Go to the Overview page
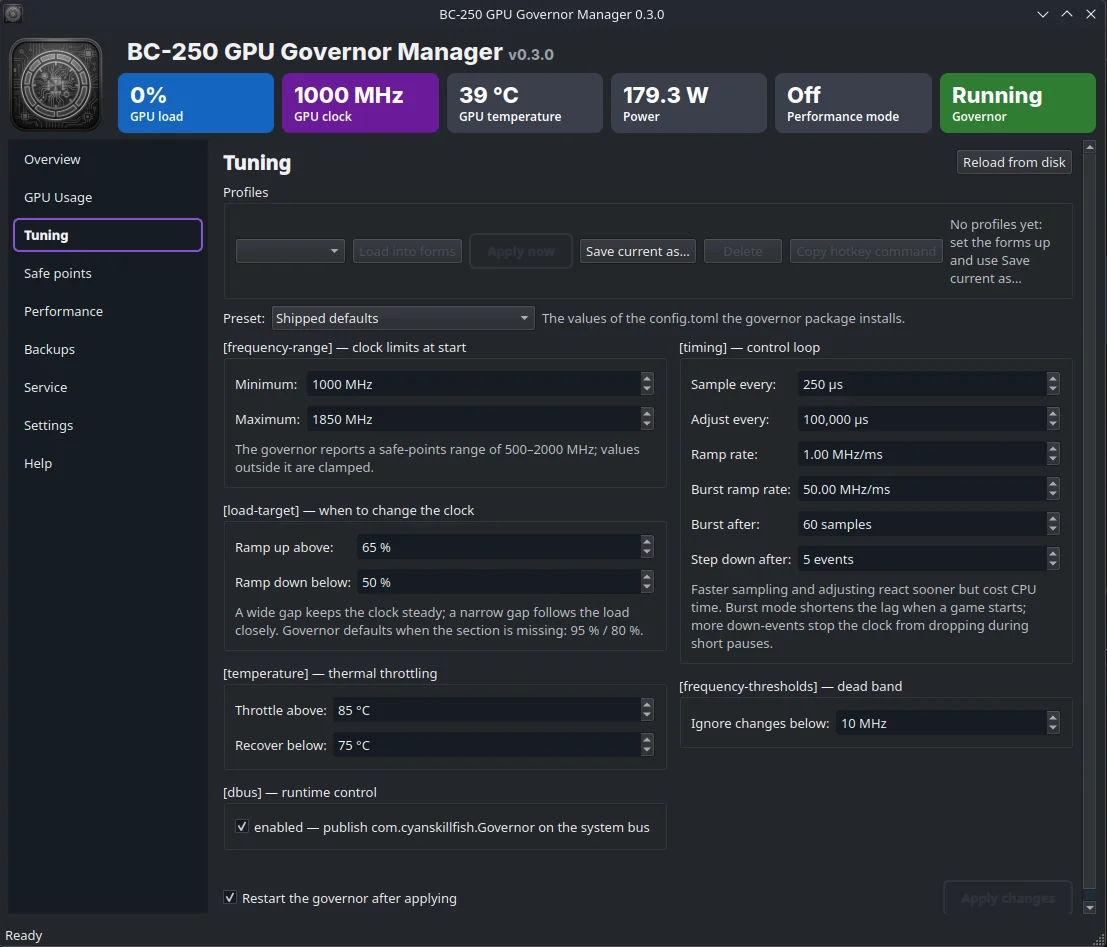The image size is (1107, 947). [108, 160]
